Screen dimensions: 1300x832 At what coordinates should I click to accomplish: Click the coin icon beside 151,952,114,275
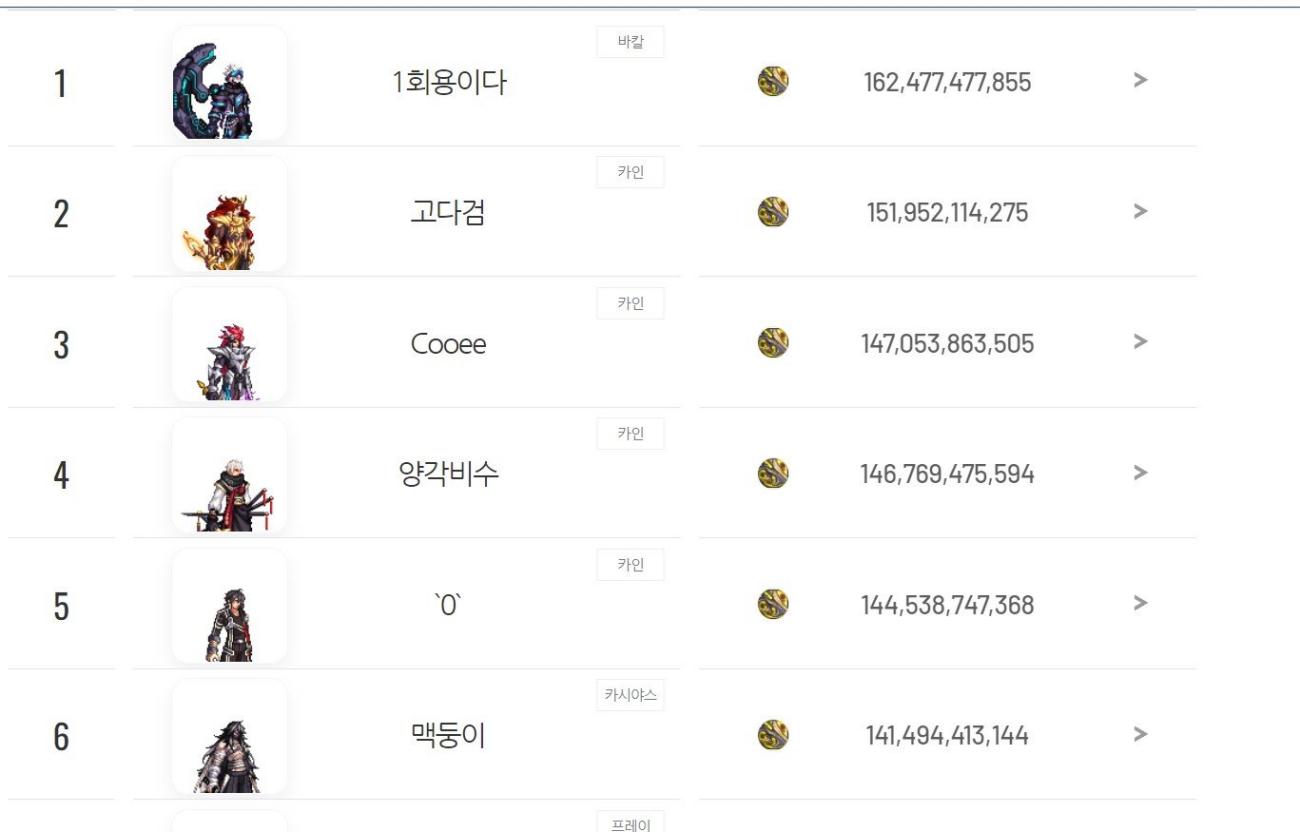click(x=773, y=212)
